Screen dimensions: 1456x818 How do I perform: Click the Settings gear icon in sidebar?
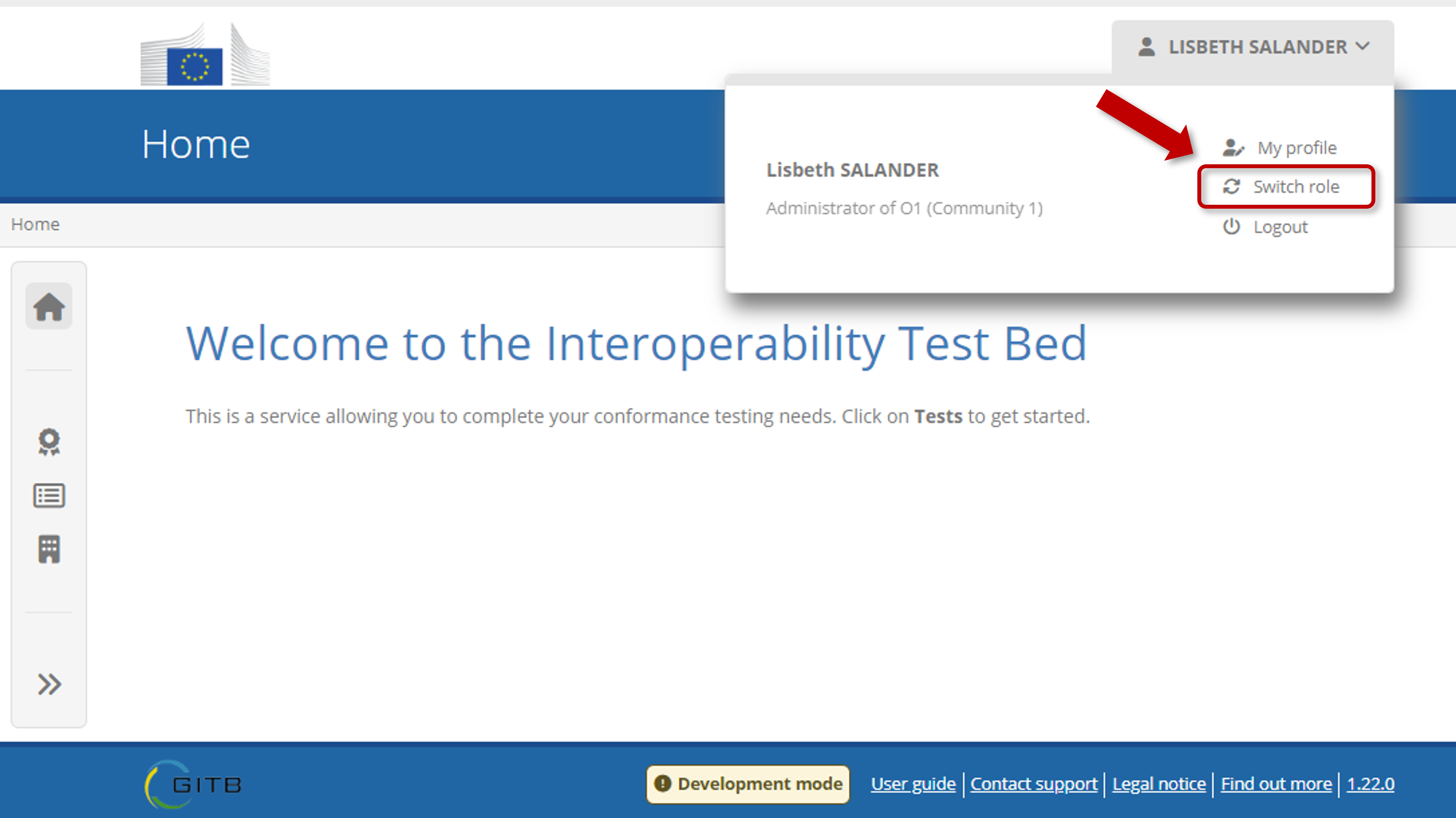pos(49,441)
